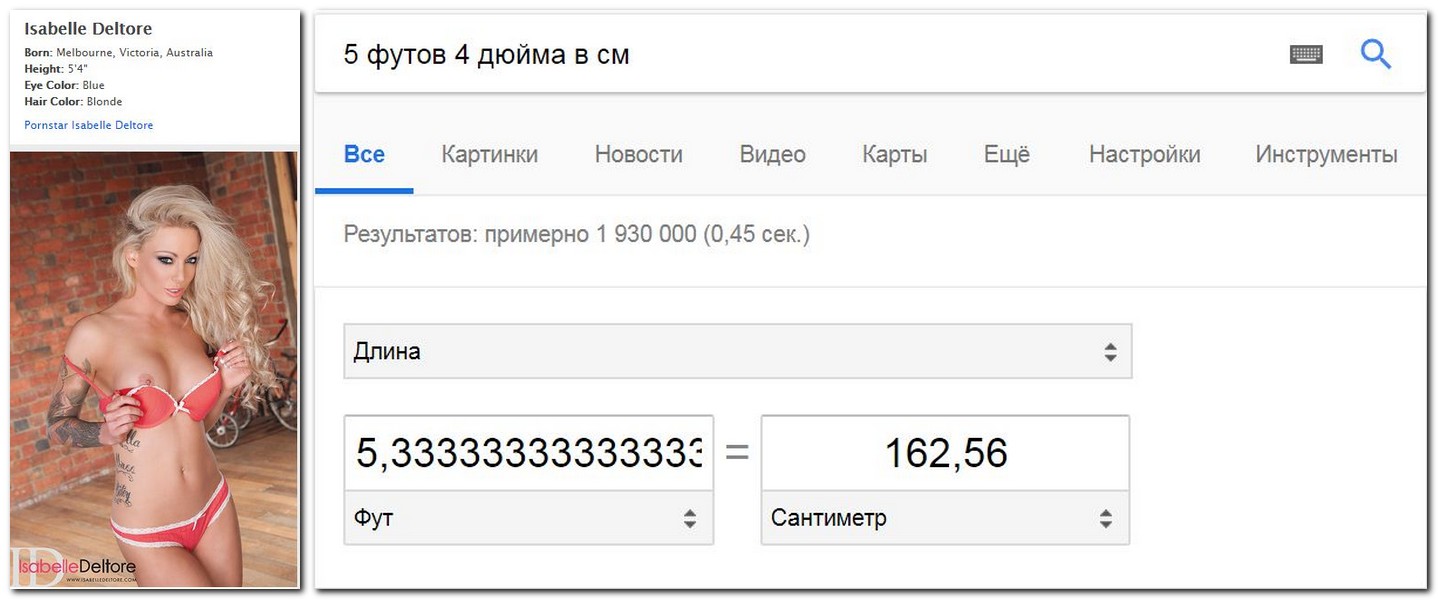1438x600 pixels.
Task: Open the Длина unit category dropdown
Action: [738, 351]
